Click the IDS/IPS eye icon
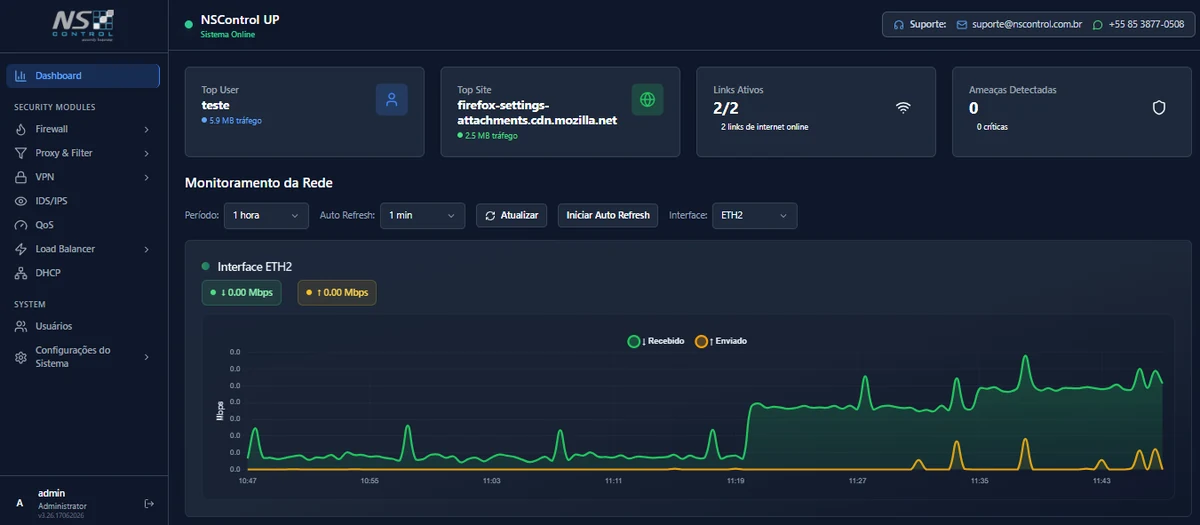The width and height of the screenshot is (1200, 525). (x=21, y=201)
